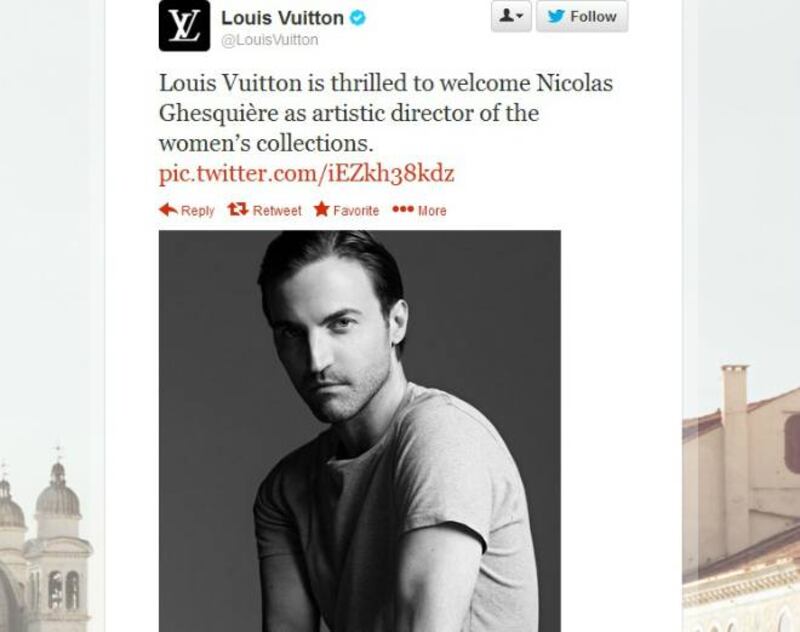Click the blue verified badge icon
The height and width of the screenshot is (632, 800).
(358, 18)
